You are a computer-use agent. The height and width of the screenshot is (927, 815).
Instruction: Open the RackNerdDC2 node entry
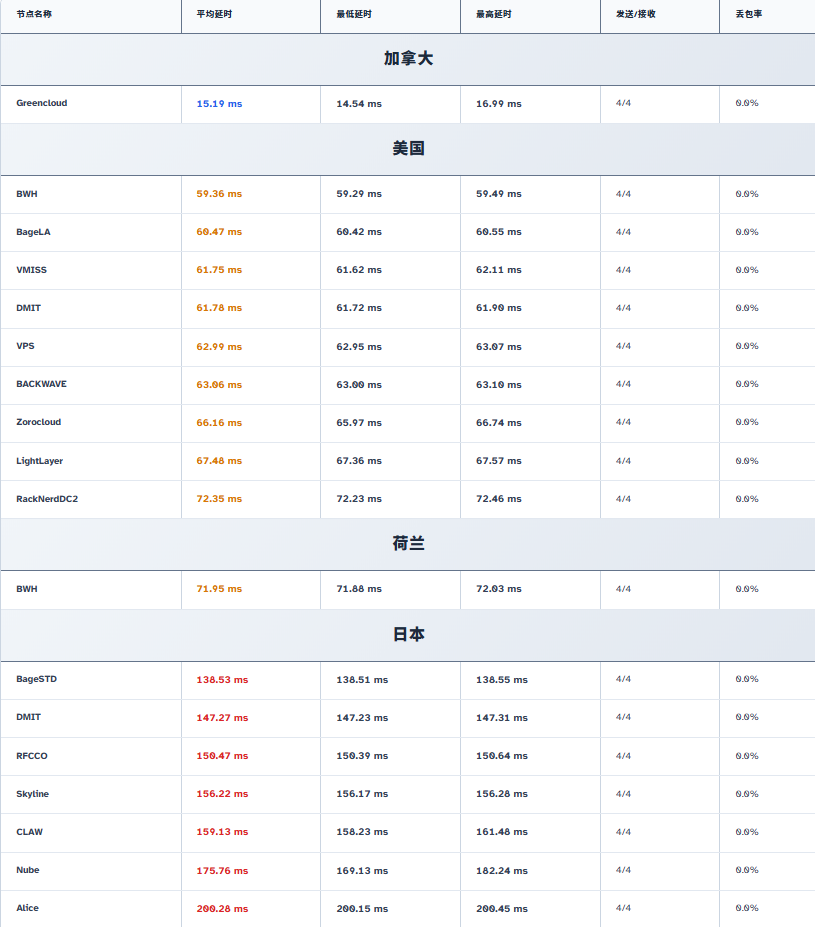(47, 499)
